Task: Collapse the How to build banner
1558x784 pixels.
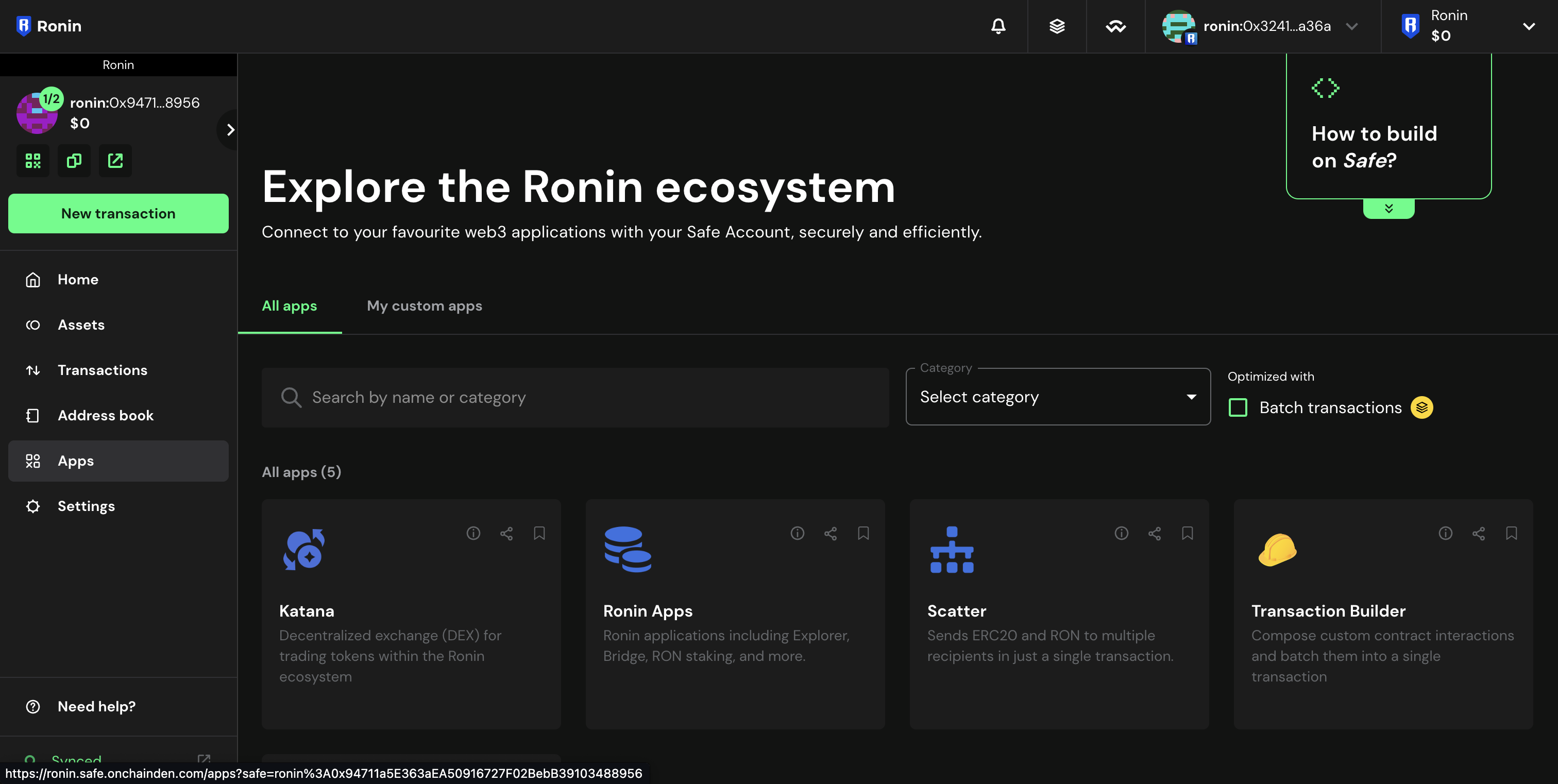Action: (1388, 209)
